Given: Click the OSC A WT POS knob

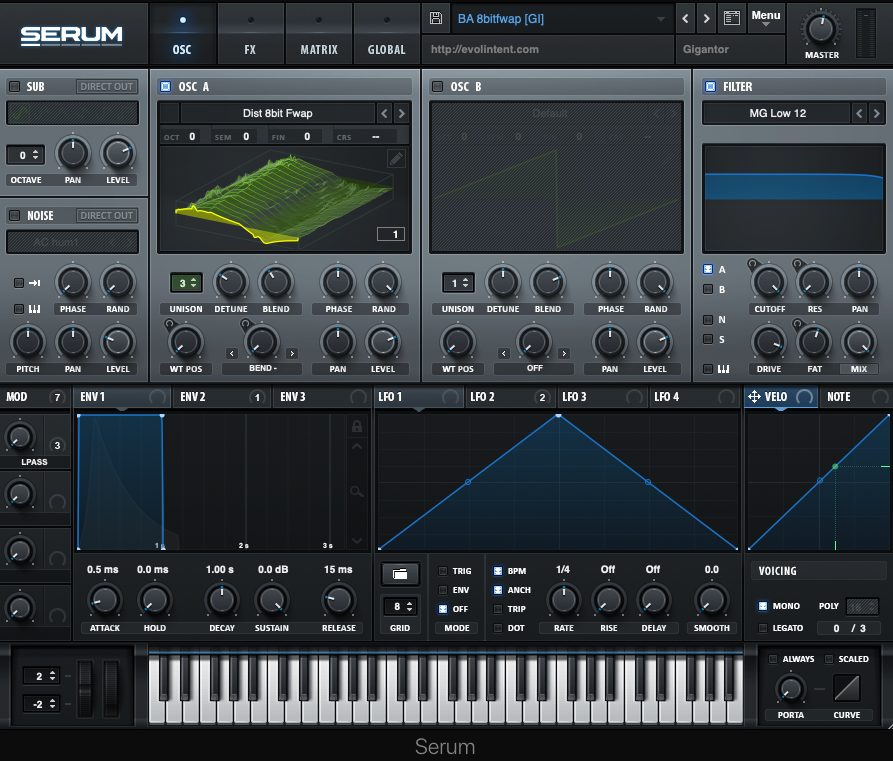Looking at the screenshot, I should [186, 342].
